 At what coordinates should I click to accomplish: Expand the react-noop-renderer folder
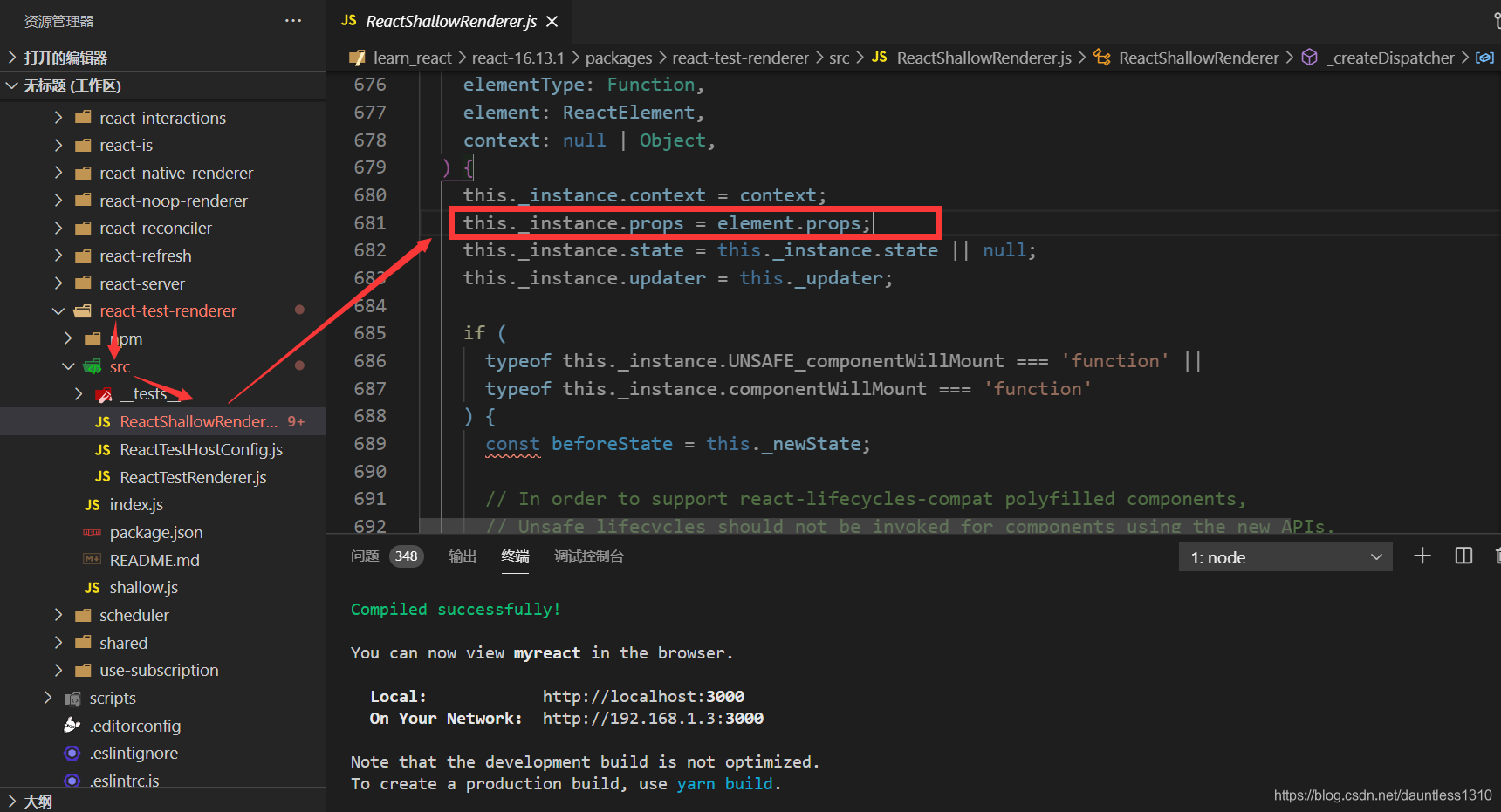163,201
